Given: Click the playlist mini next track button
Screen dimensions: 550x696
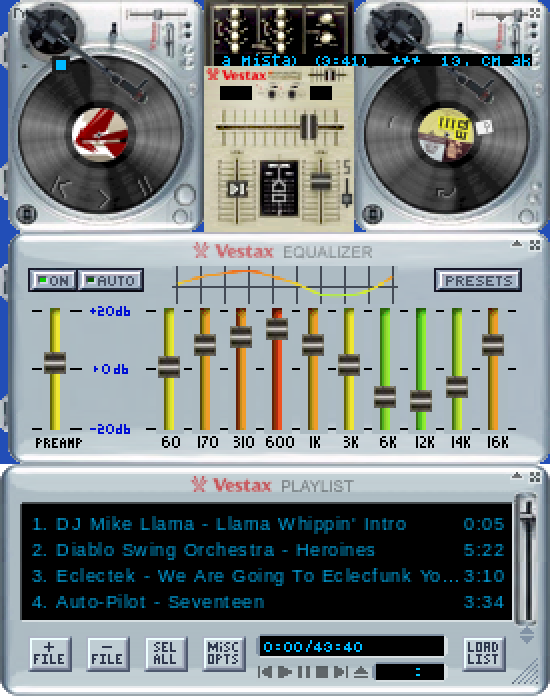Looking at the screenshot, I should pos(340,672).
